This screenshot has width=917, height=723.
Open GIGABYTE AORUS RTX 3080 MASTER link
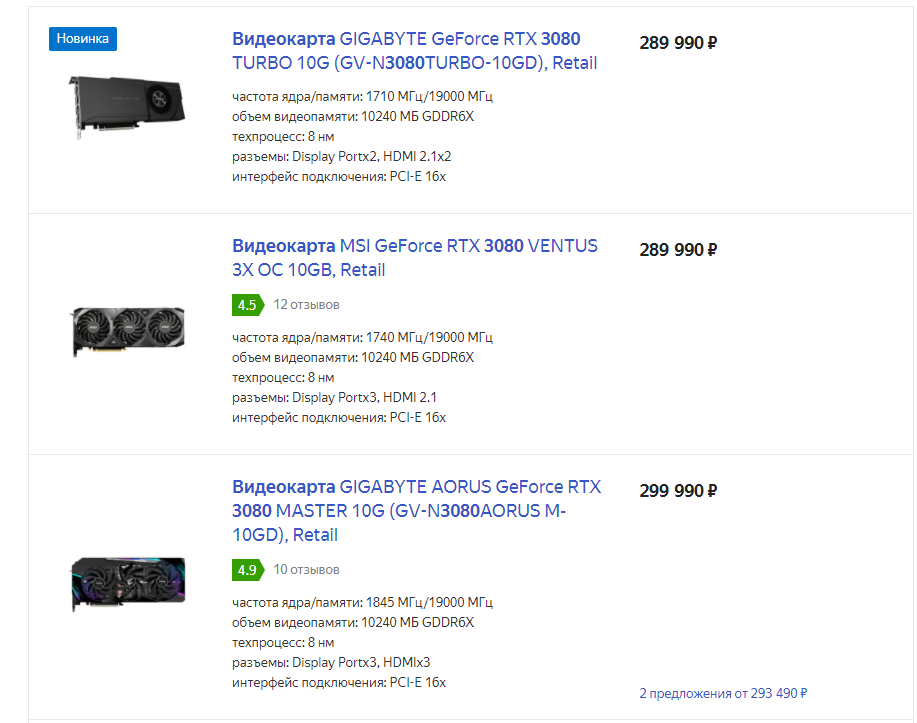coord(416,511)
